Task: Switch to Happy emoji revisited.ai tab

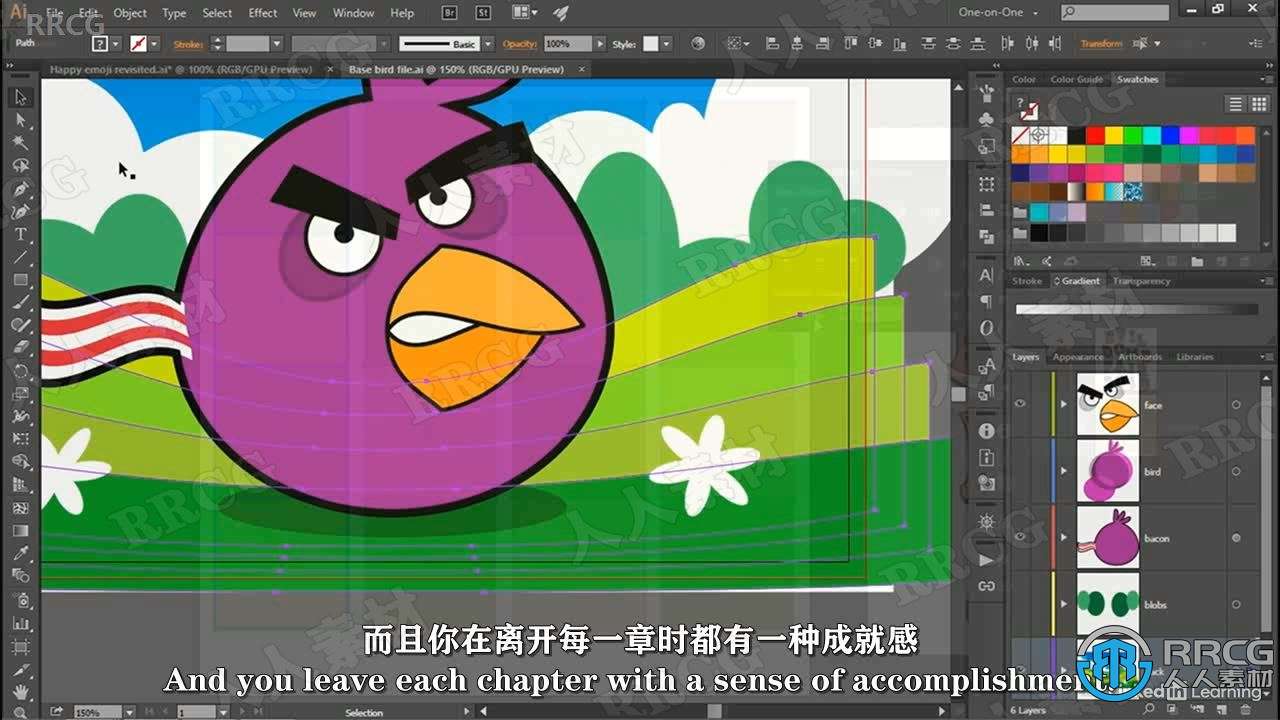Action: [180, 69]
